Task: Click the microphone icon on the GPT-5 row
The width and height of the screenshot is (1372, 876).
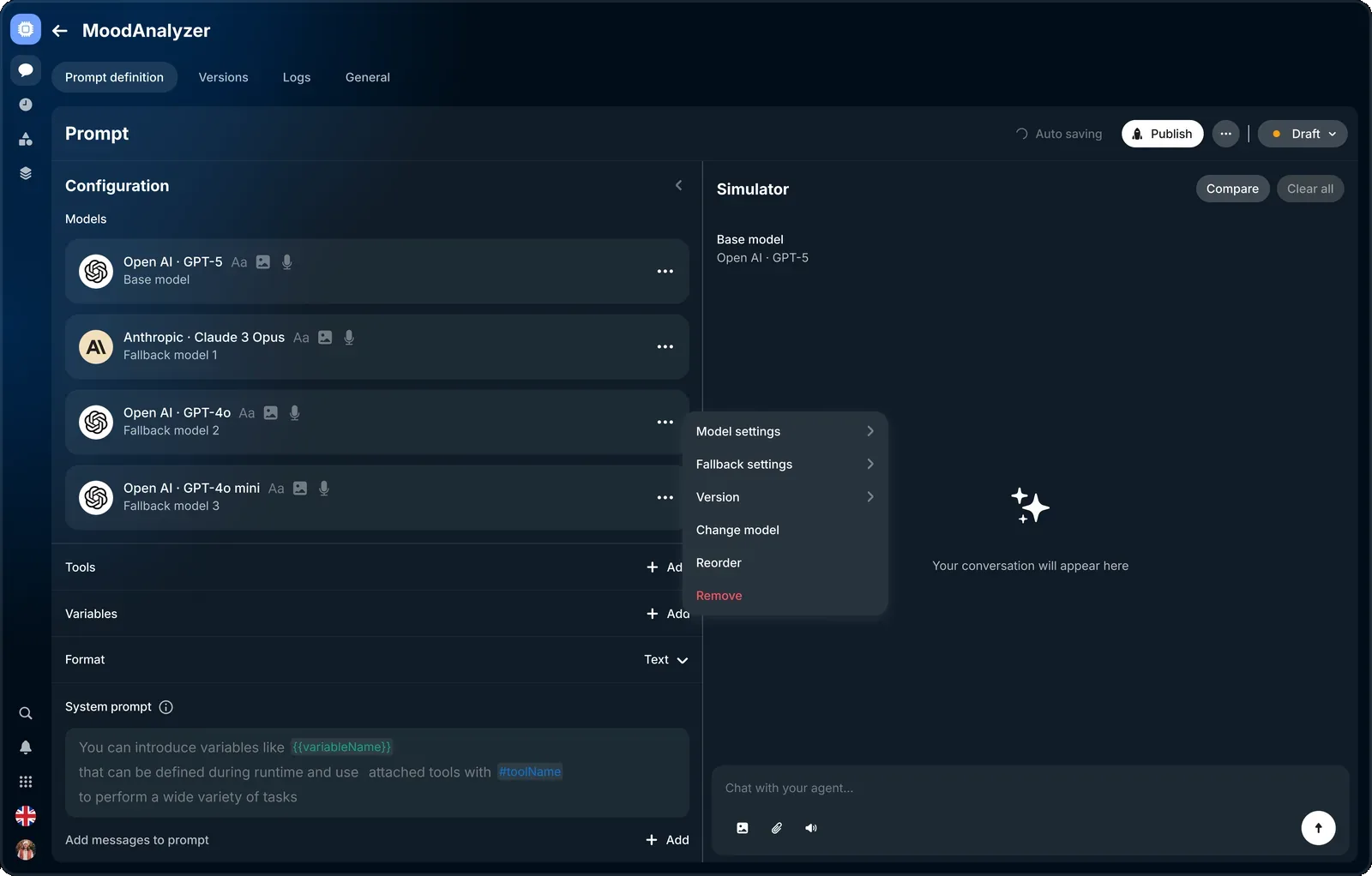Action: click(287, 262)
